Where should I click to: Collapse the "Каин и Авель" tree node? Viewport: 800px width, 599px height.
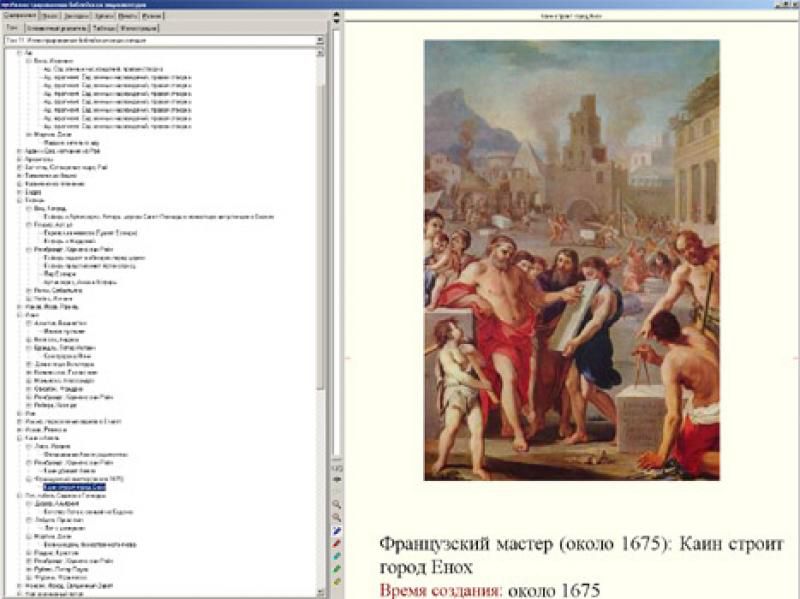point(20,437)
